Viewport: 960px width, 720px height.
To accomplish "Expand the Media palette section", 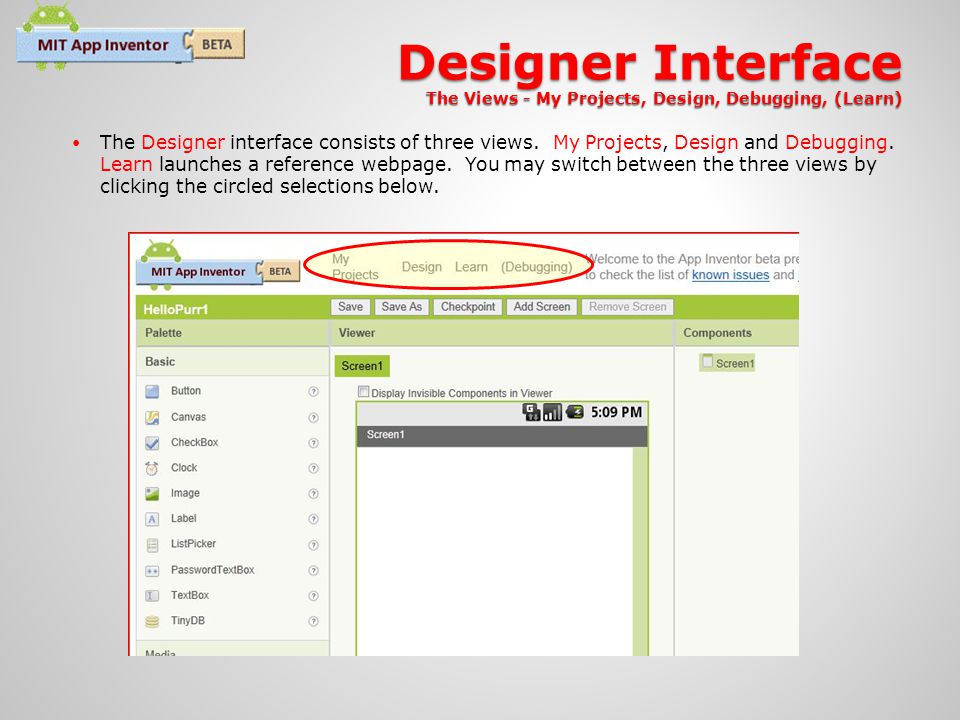I will coord(233,650).
